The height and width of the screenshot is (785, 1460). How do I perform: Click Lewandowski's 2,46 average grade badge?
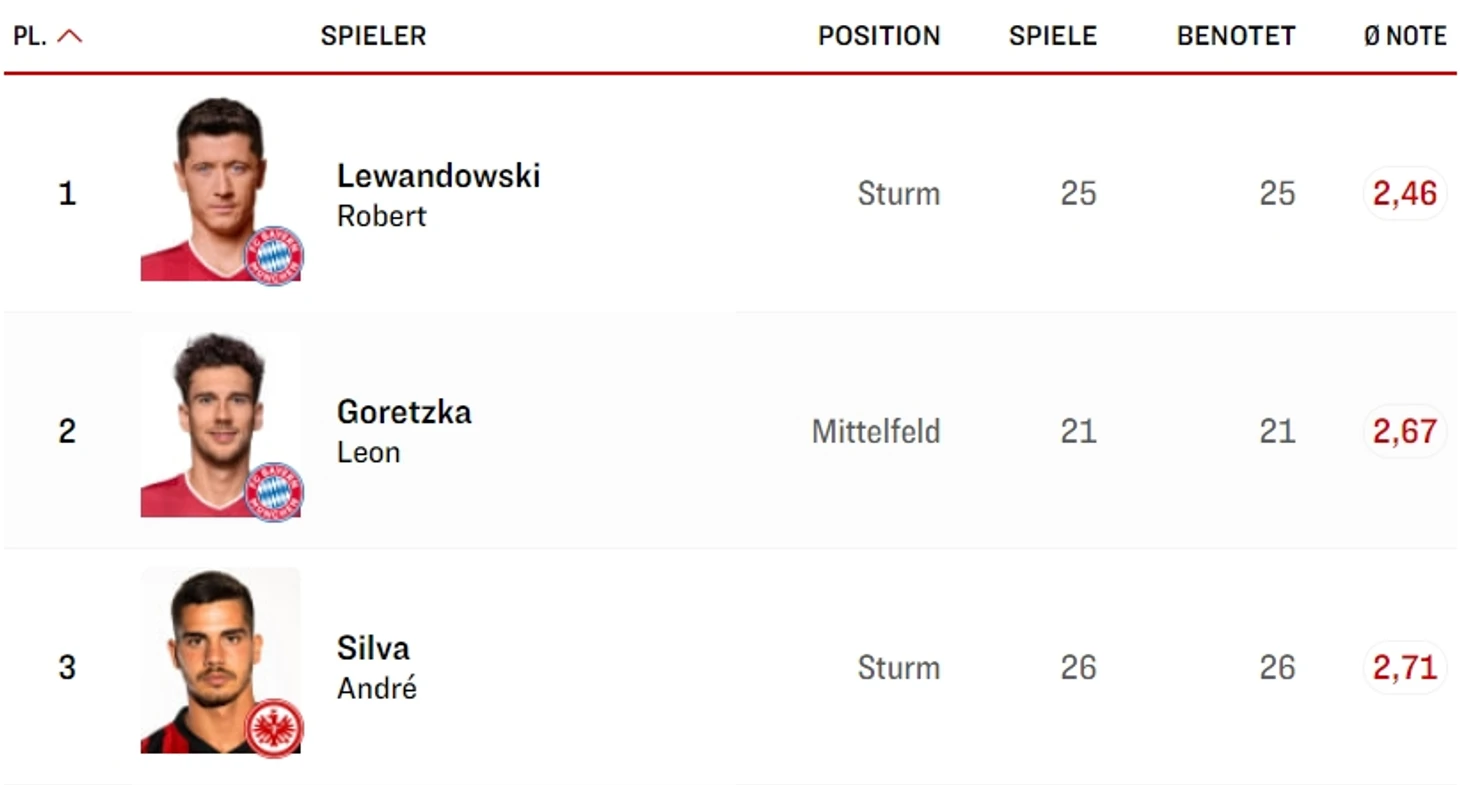click(1405, 193)
